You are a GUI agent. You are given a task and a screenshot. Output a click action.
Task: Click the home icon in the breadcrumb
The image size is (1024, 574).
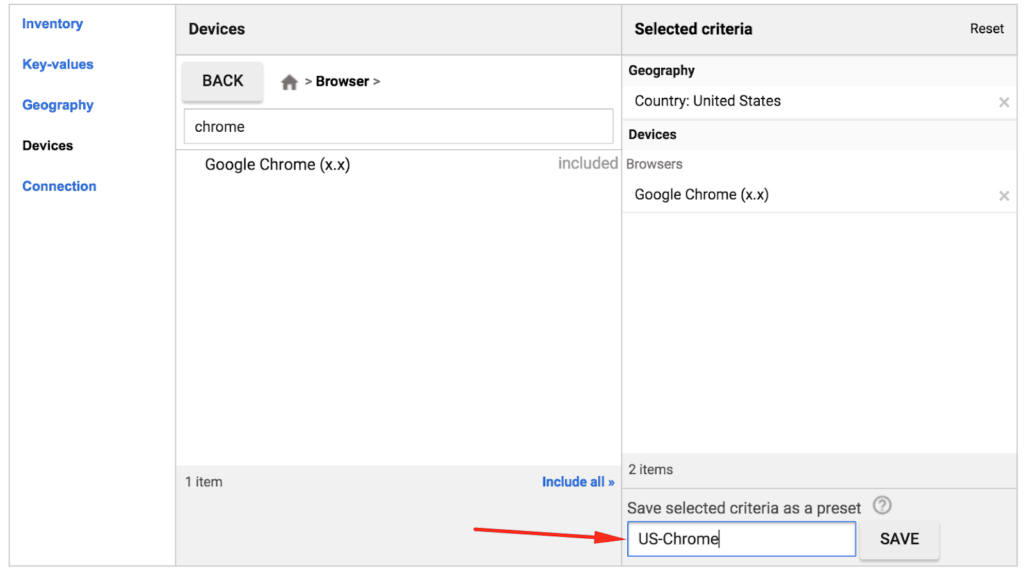289,82
